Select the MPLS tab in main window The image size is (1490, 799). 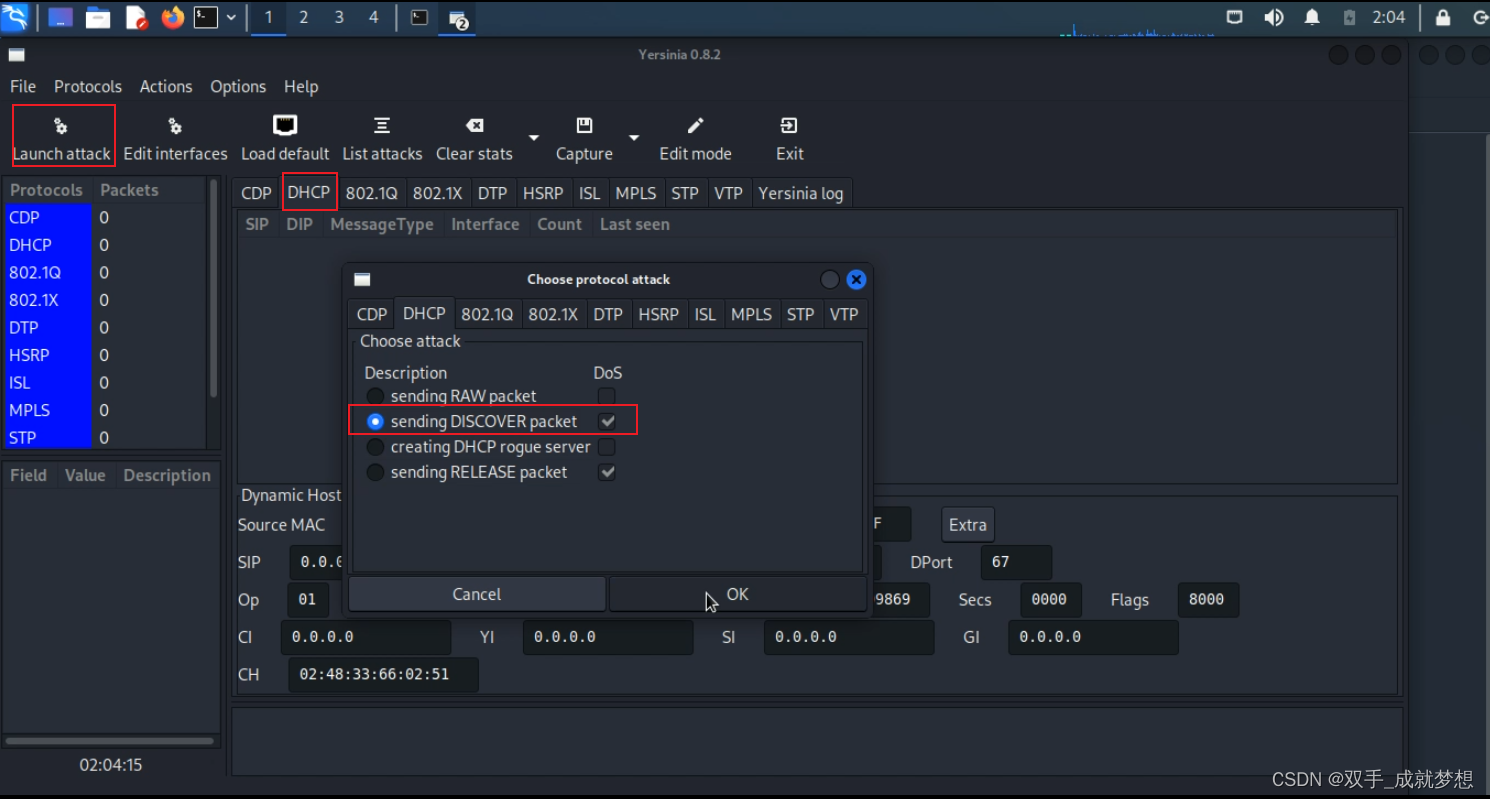pyautogui.click(x=636, y=193)
